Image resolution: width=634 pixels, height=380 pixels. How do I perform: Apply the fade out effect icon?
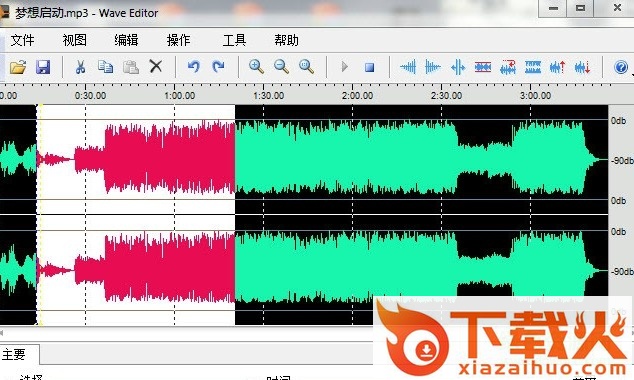433,67
